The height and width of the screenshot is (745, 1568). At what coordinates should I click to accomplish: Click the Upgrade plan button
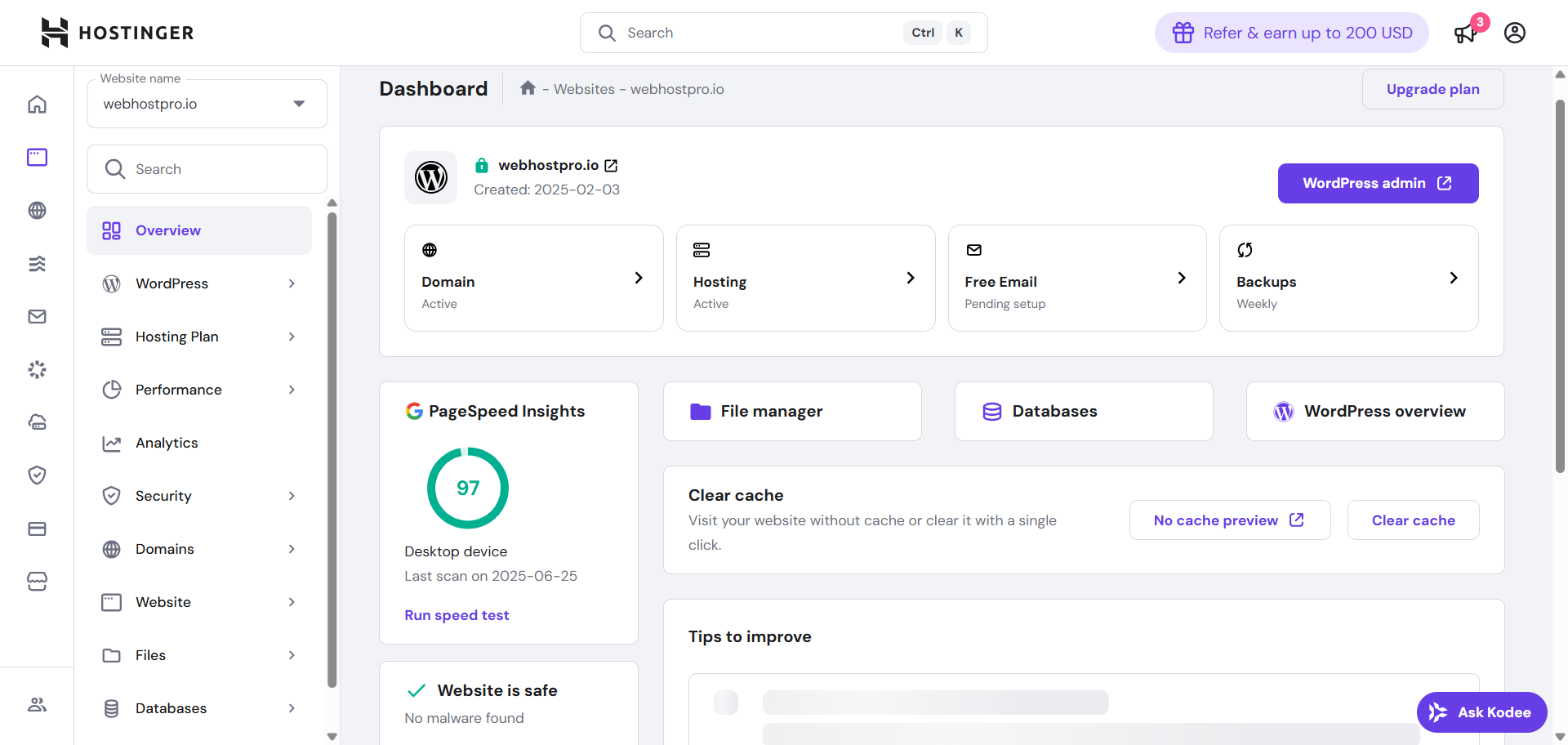[x=1432, y=89]
